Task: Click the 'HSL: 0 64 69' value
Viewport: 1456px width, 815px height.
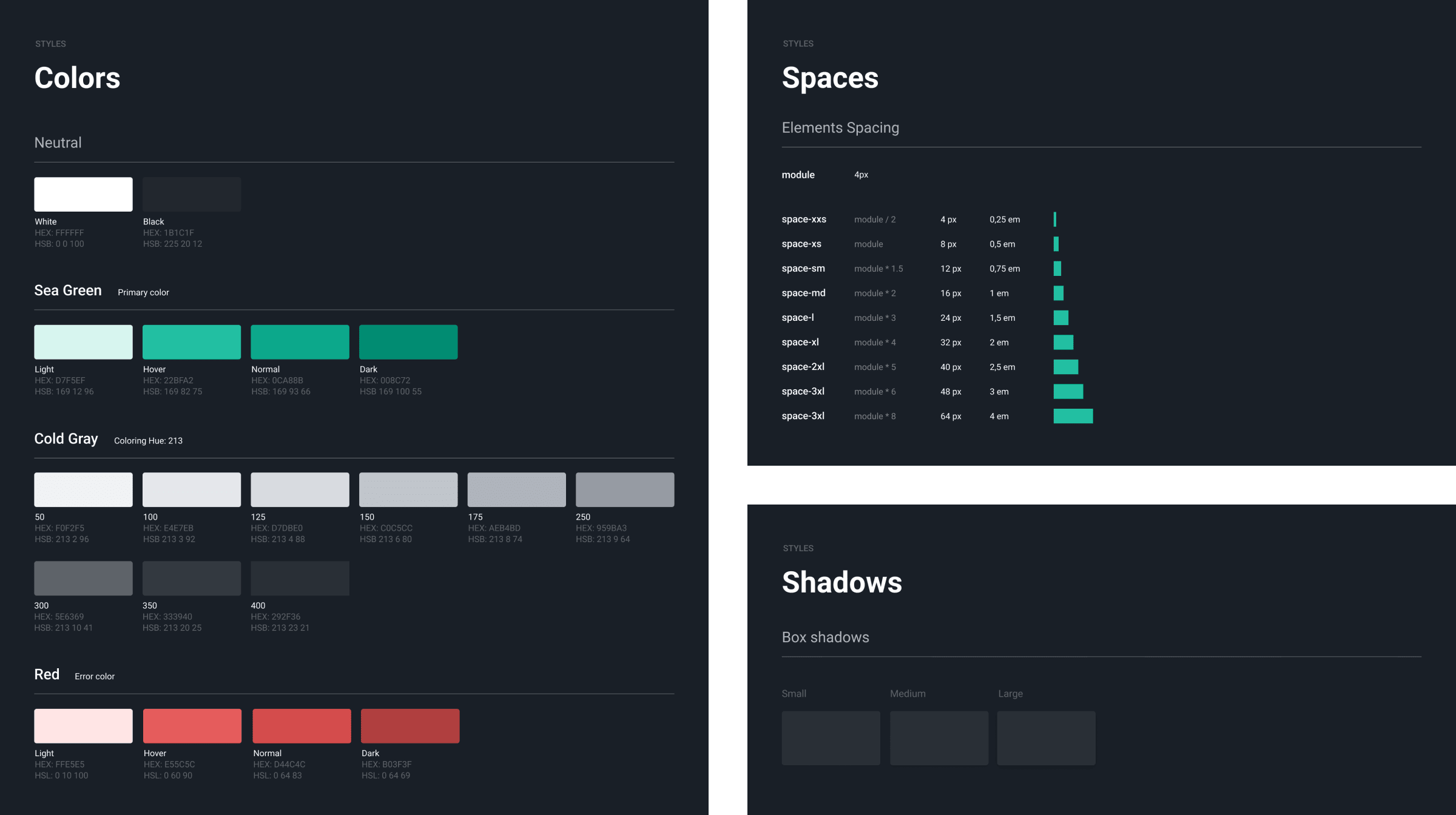Action: click(x=386, y=776)
